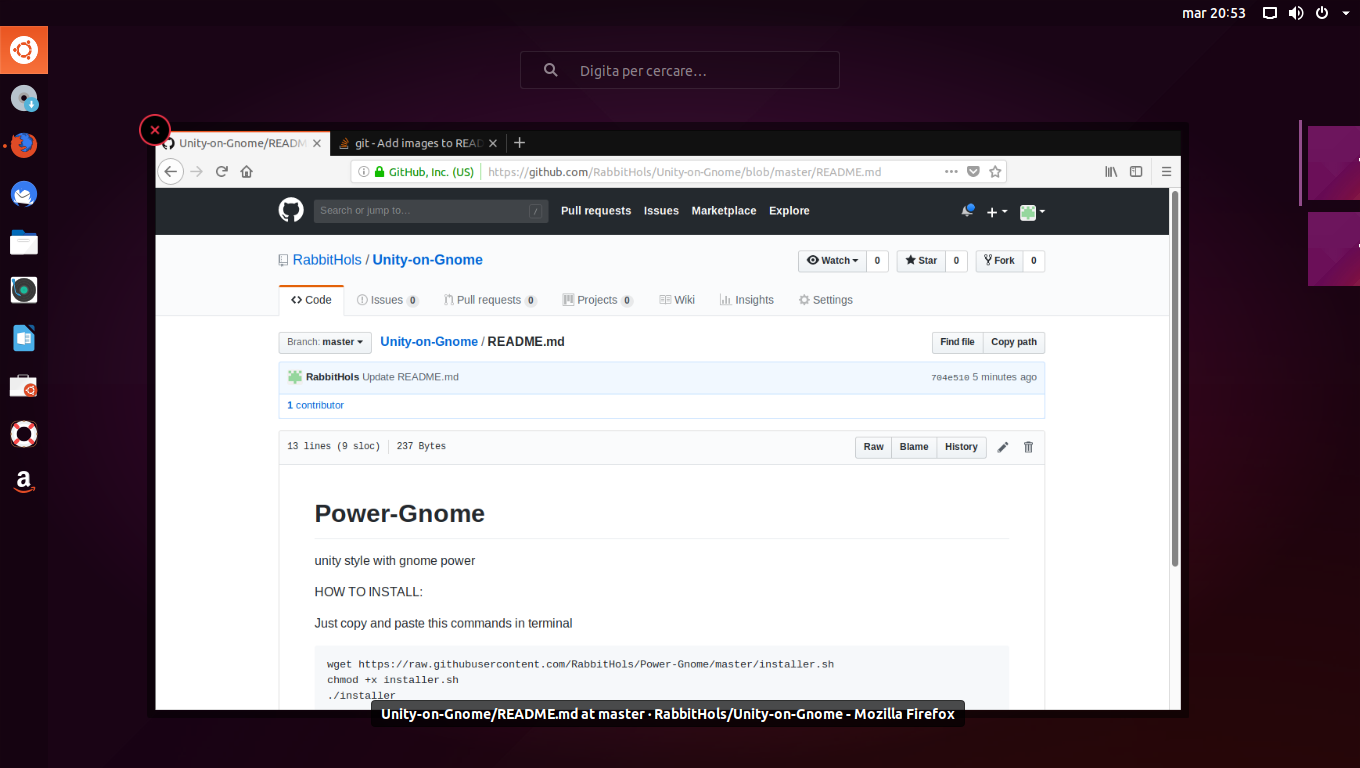The image size is (1360, 768).
Task: Expand the Watch dropdown button
Action: click(x=832, y=261)
